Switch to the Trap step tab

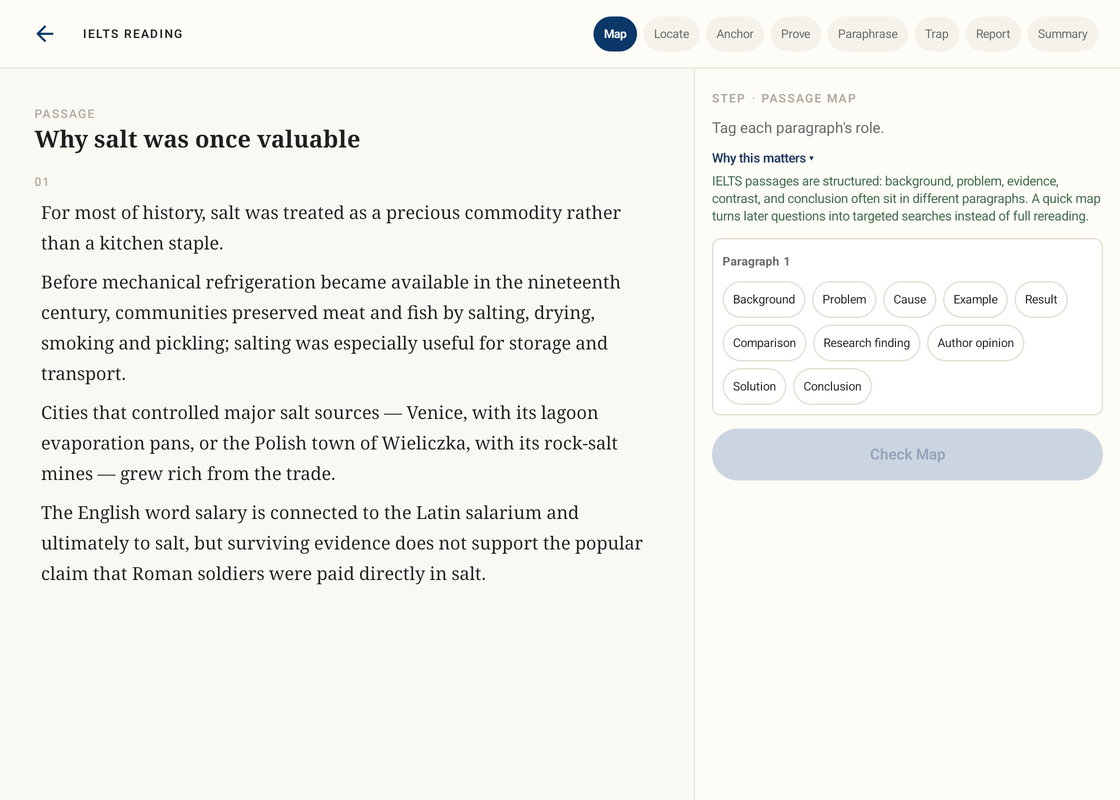click(x=936, y=34)
